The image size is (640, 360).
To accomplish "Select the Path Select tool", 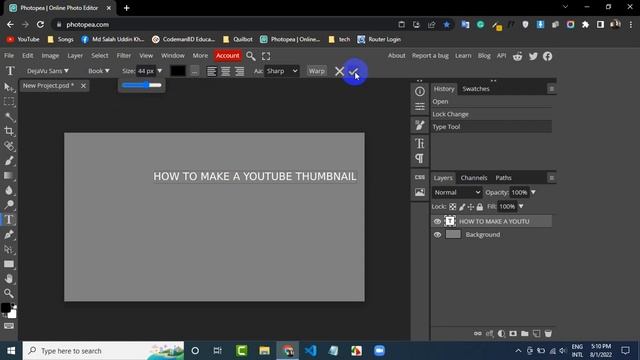I will click(9, 249).
